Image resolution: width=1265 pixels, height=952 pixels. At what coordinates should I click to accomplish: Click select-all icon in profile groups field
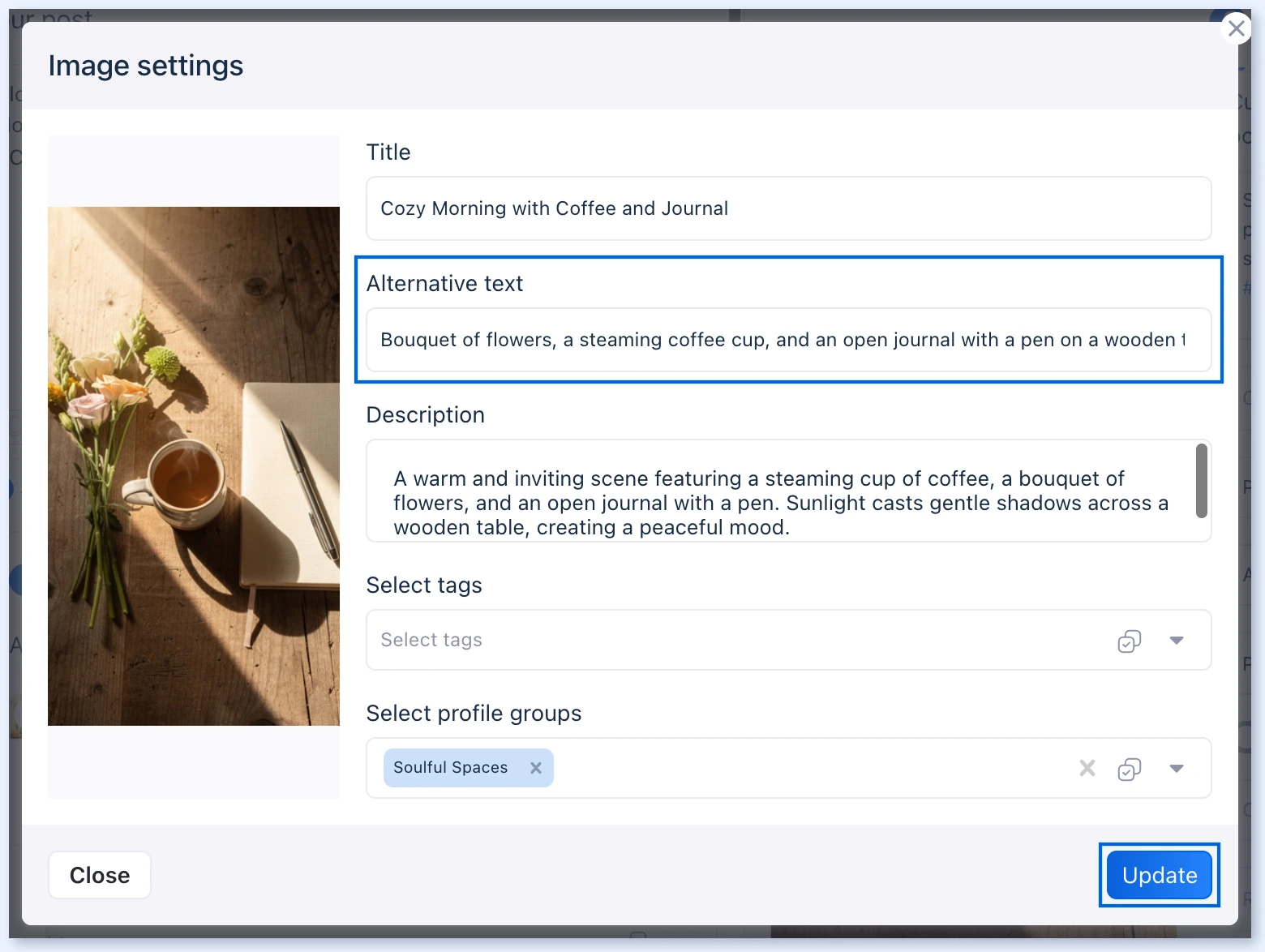[1129, 769]
